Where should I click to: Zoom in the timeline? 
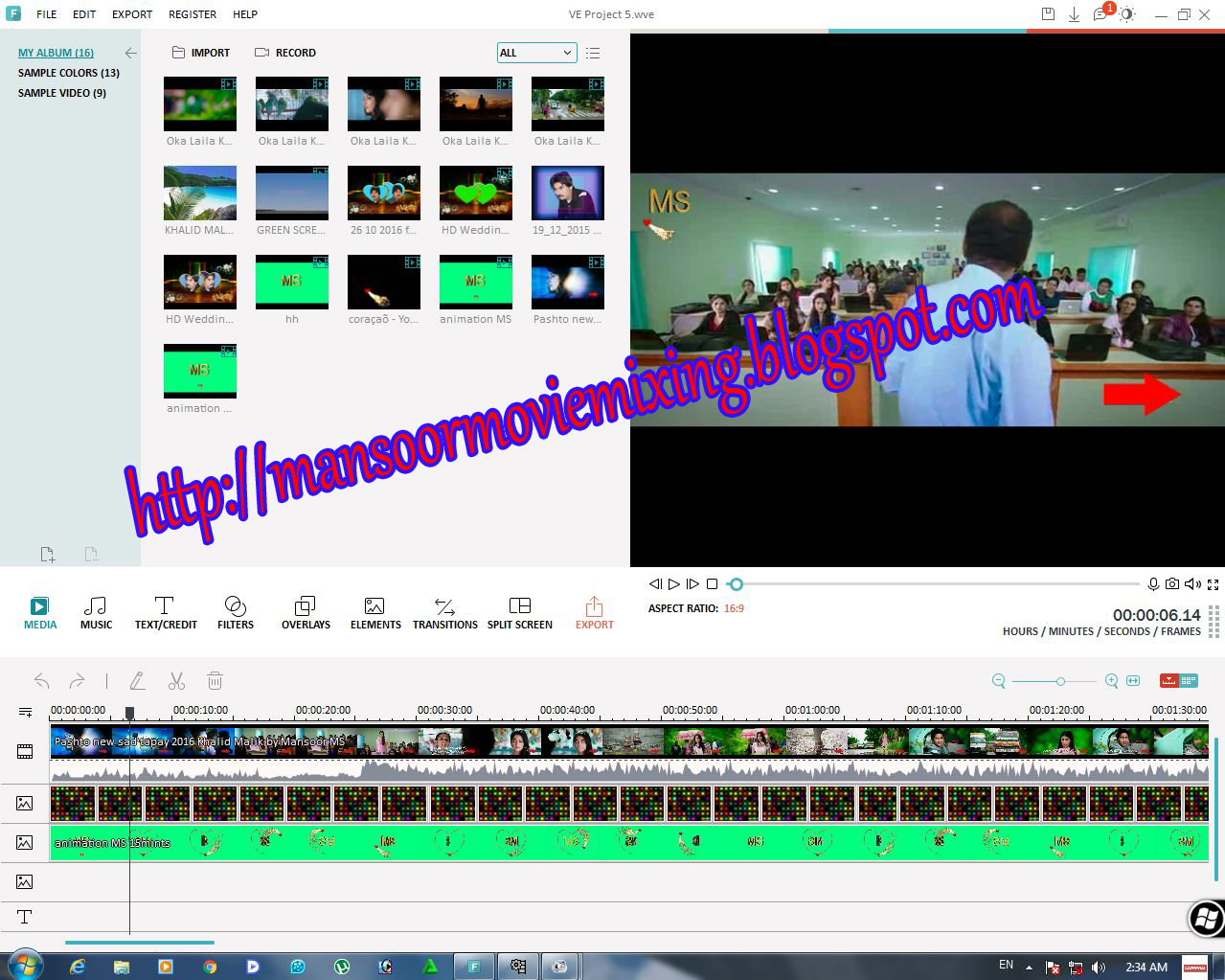pos(1111,681)
